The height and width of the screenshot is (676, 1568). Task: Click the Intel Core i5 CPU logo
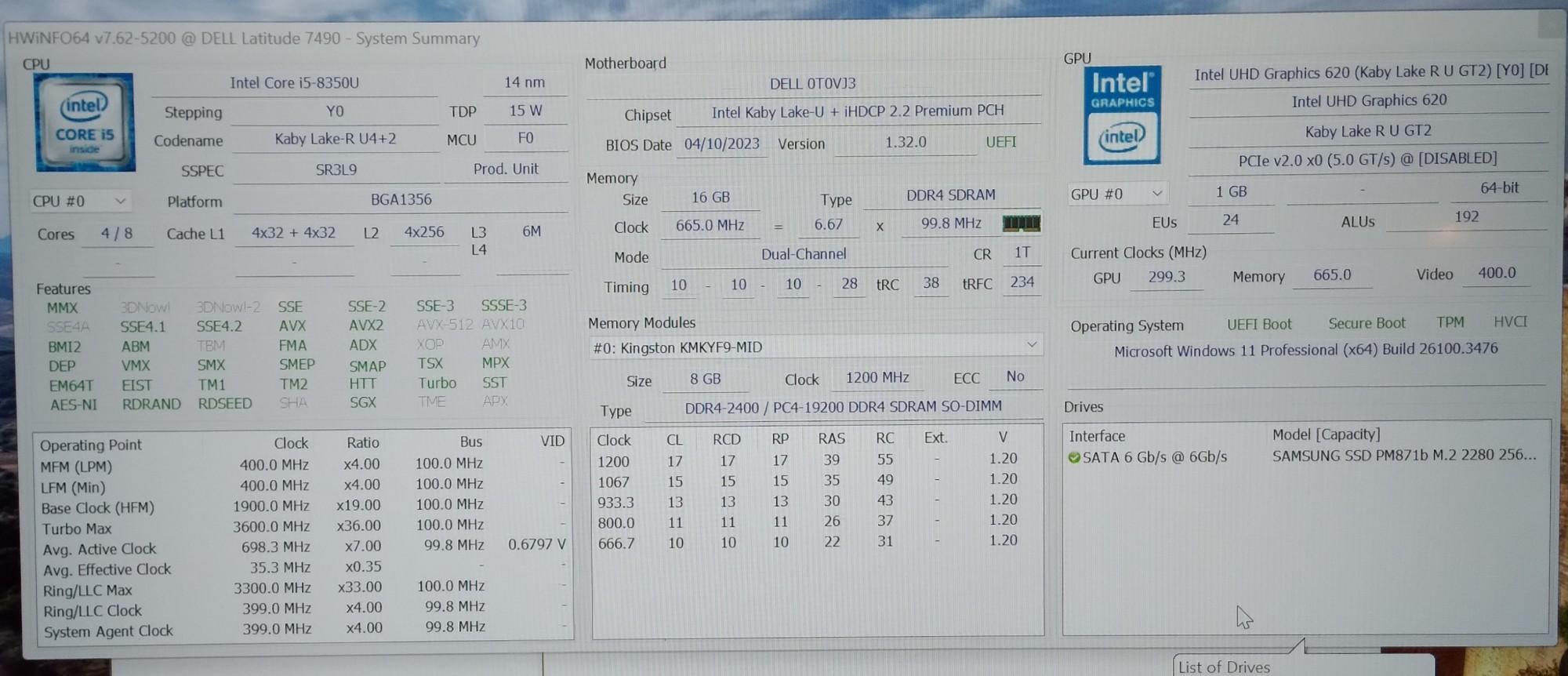click(x=85, y=122)
